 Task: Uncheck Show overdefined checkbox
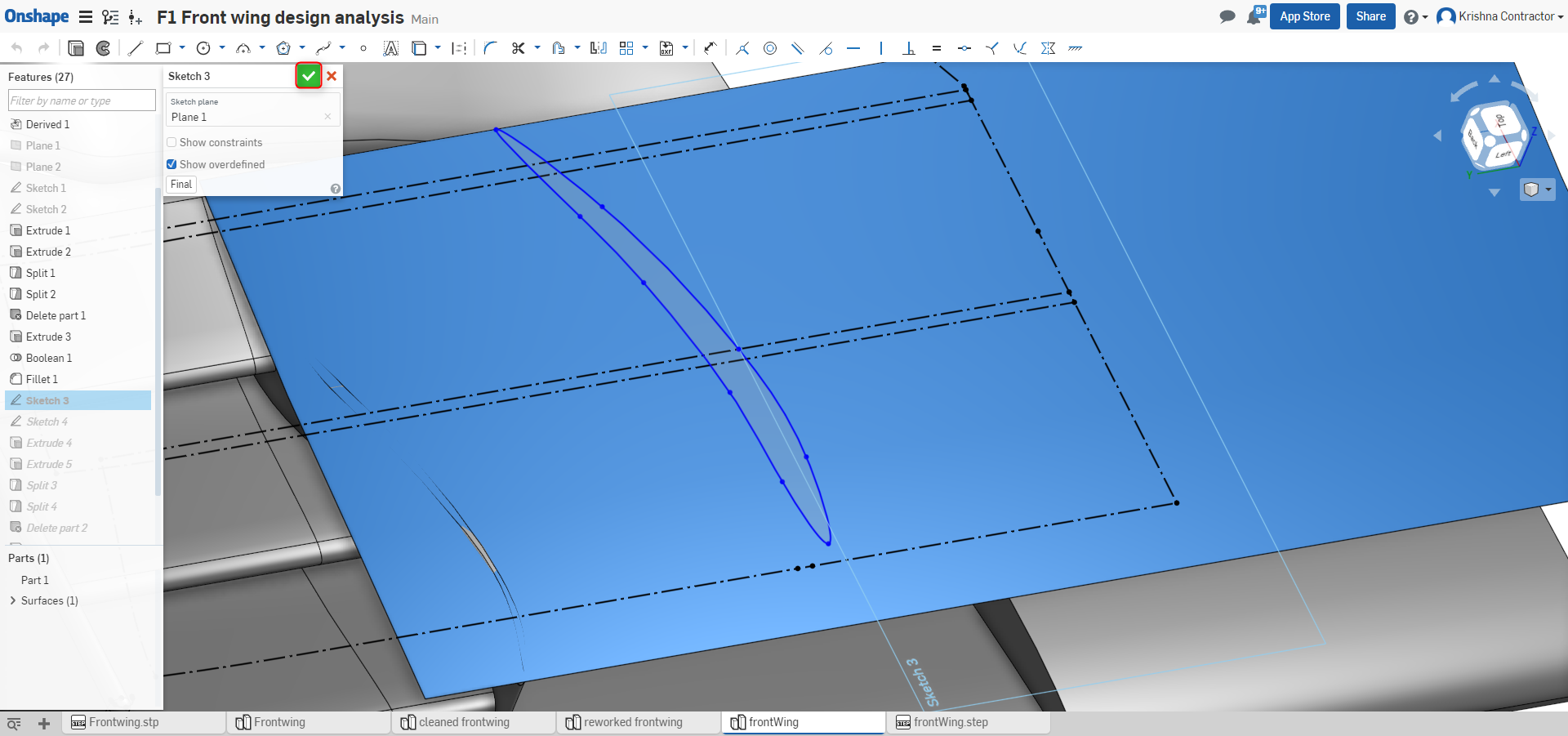pos(171,164)
